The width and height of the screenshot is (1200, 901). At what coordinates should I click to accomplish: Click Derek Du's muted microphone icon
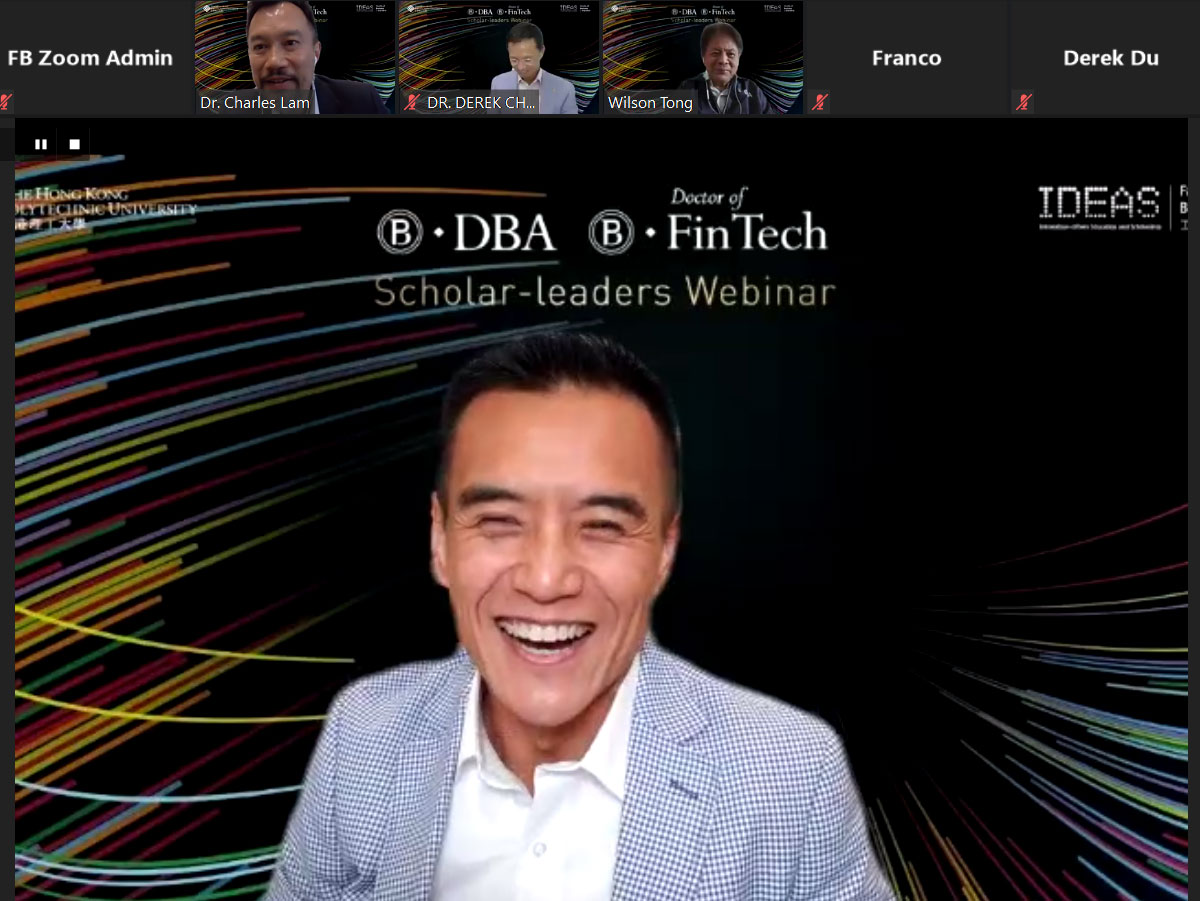pos(1023,102)
